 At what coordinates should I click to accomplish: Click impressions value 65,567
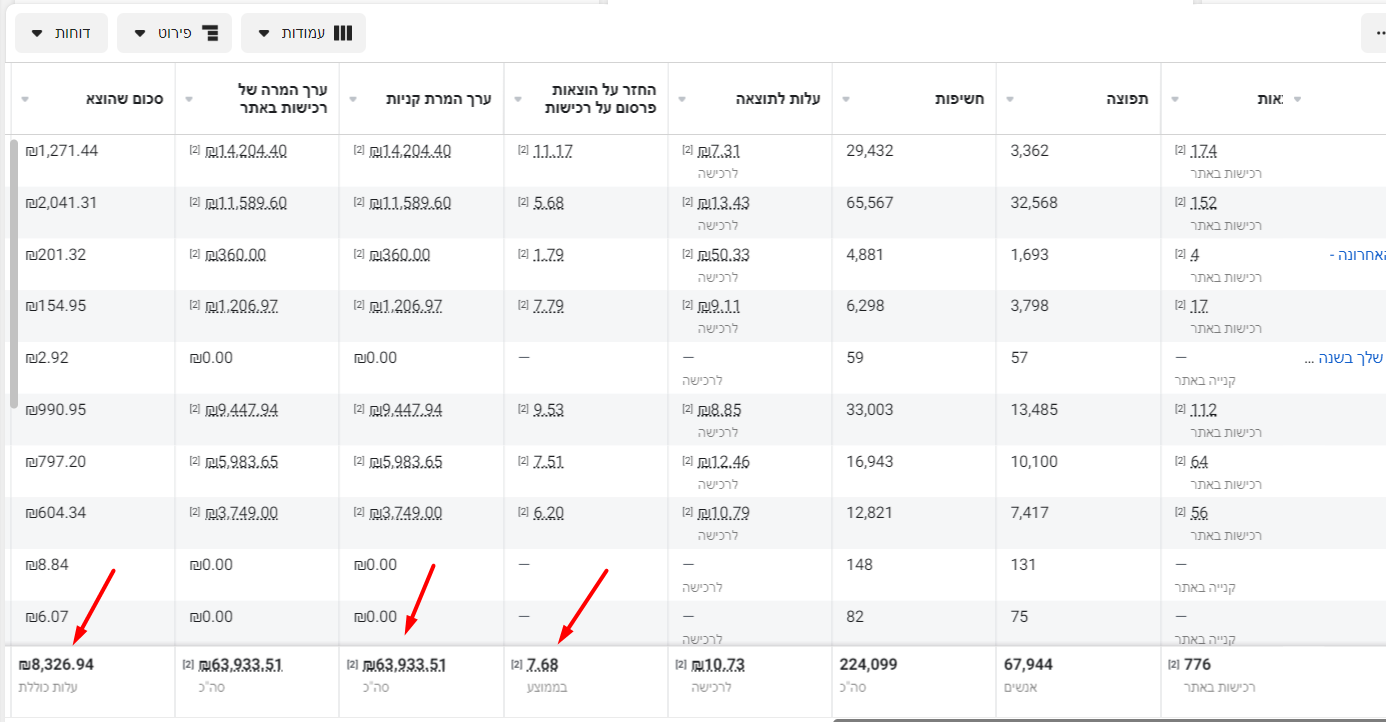(x=870, y=202)
